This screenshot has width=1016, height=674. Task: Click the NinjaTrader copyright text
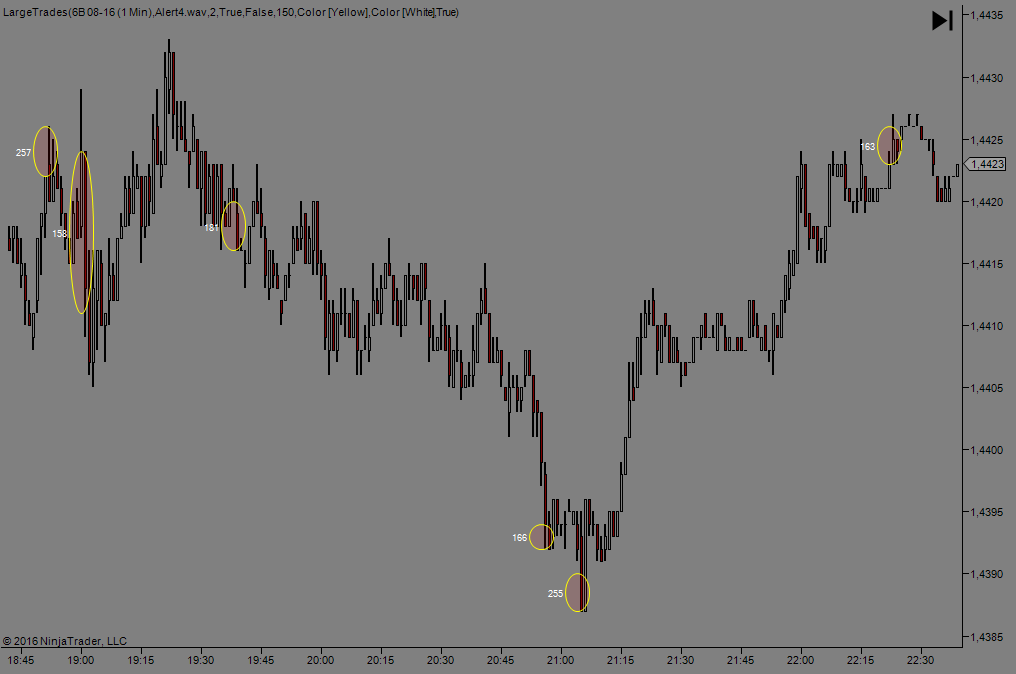click(65, 641)
